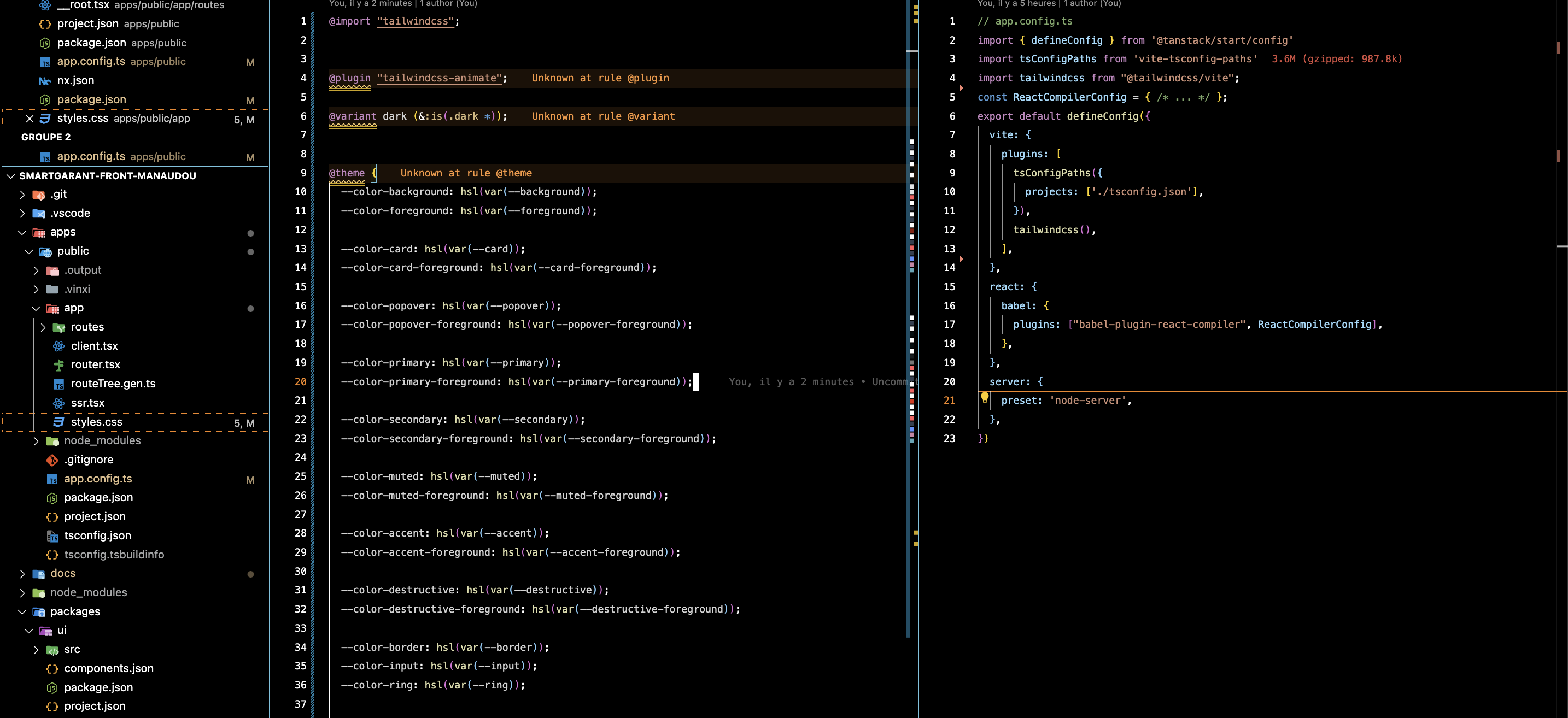Click the Nx icon beside nx.json
Viewport: 1568px width, 718px height.
click(x=45, y=81)
